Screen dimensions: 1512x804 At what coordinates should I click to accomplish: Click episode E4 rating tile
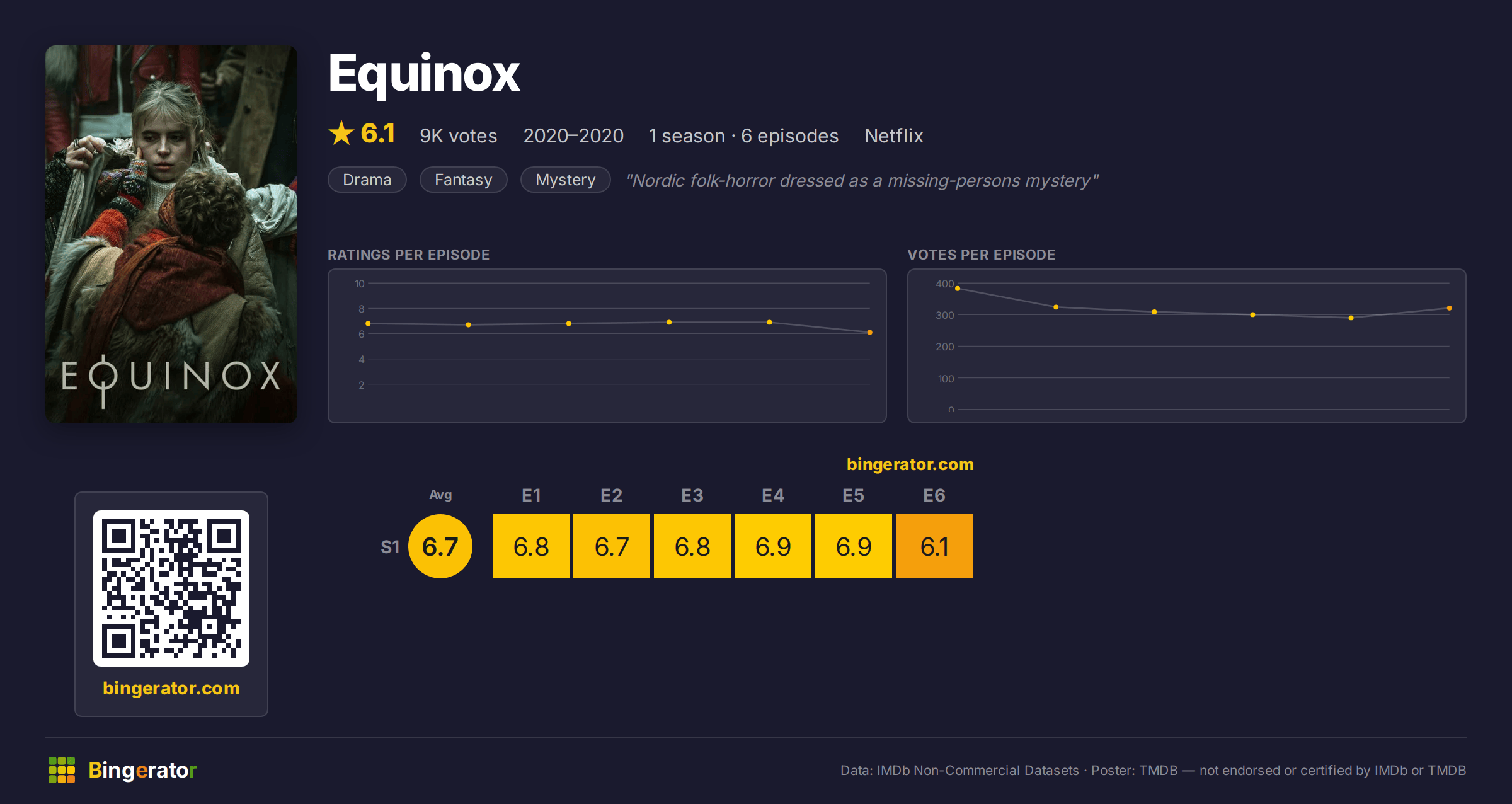click(773, 546)
